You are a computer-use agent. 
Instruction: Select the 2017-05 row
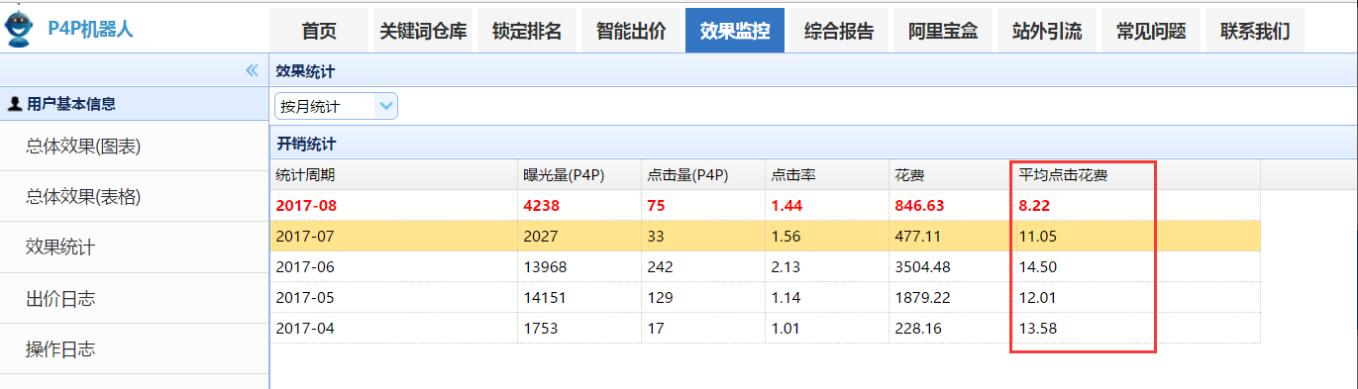(765, 297)
